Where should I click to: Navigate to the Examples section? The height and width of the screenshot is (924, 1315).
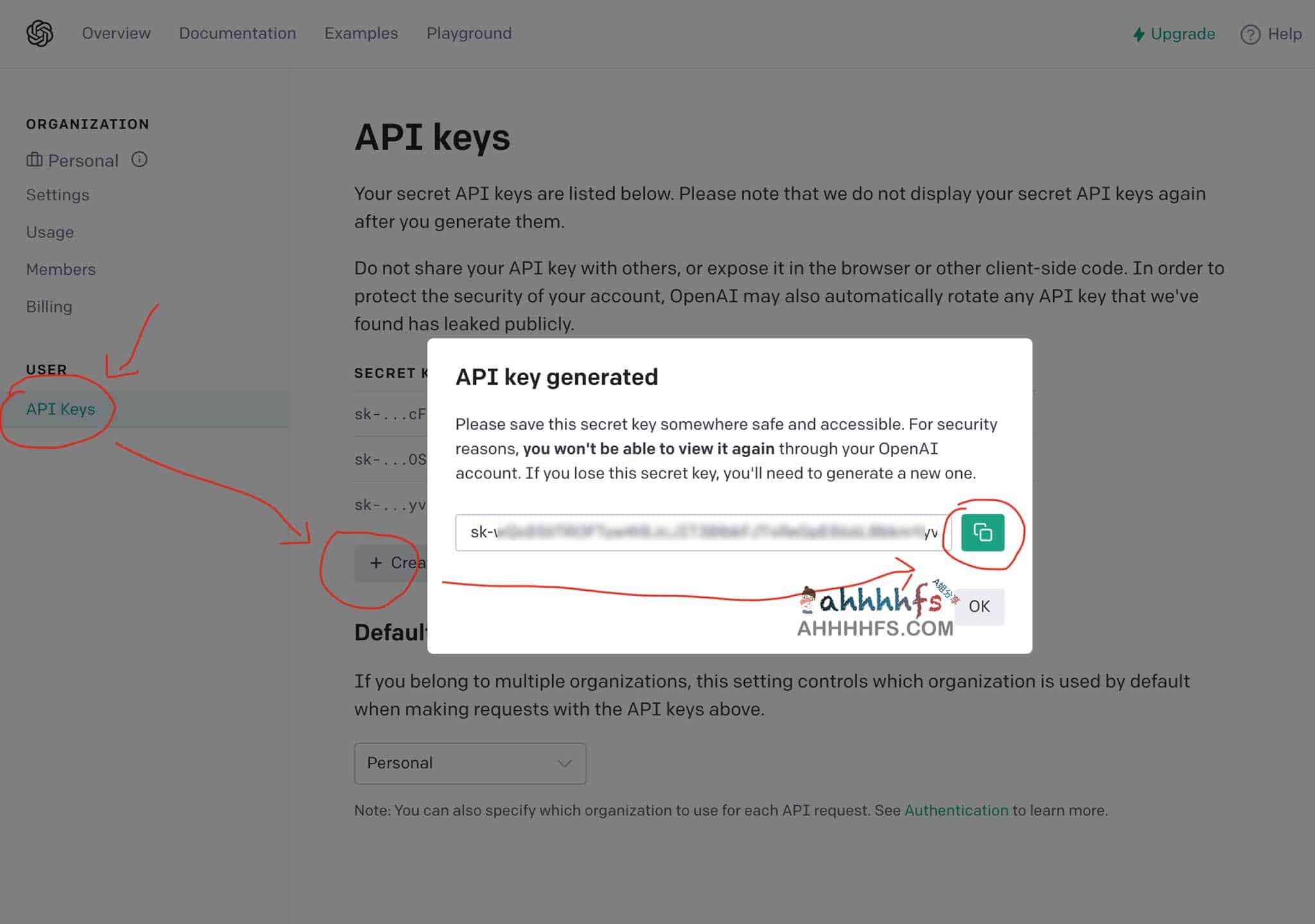[361, 33]
